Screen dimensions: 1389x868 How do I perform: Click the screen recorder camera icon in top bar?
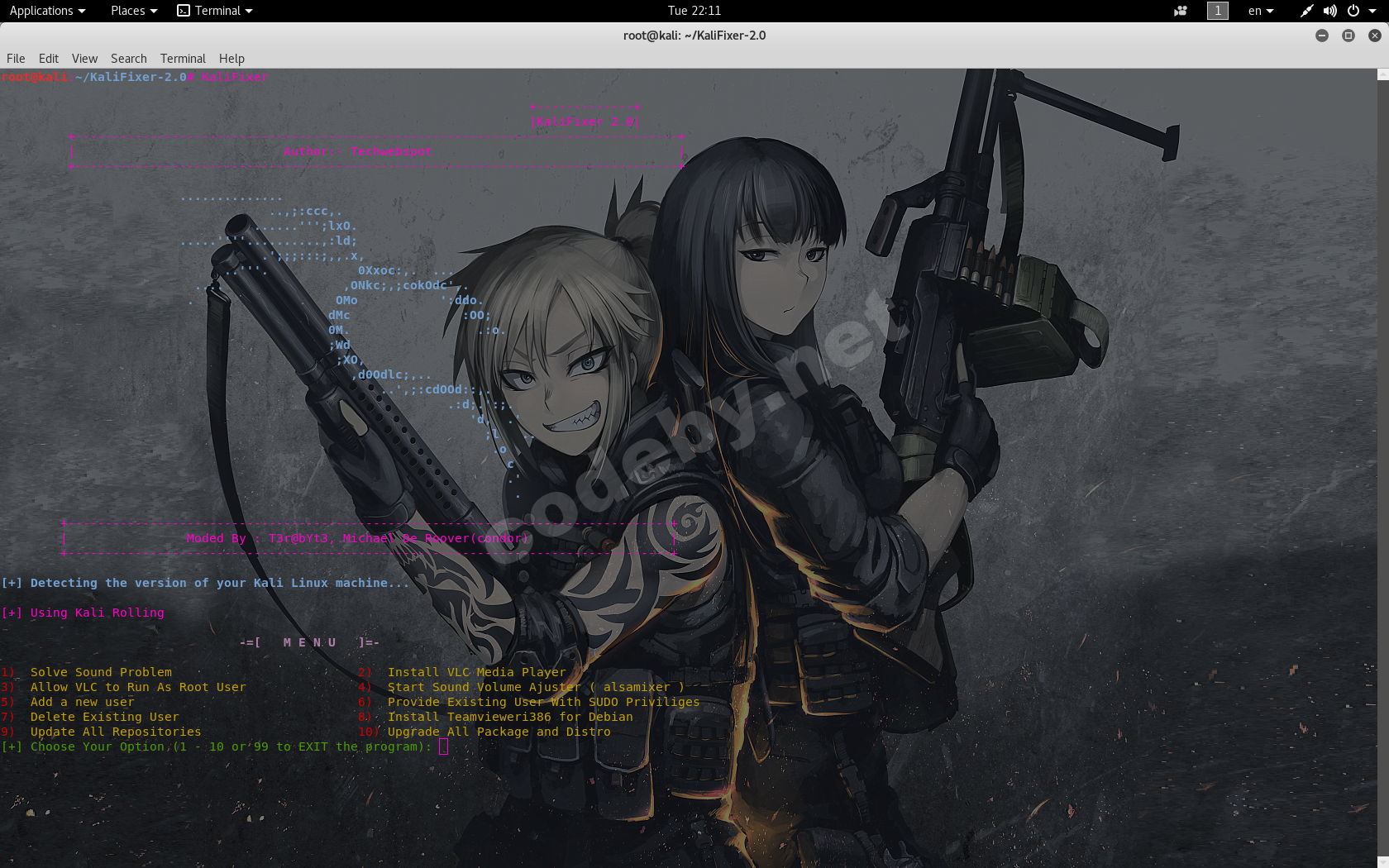(x=1181, y=11)
